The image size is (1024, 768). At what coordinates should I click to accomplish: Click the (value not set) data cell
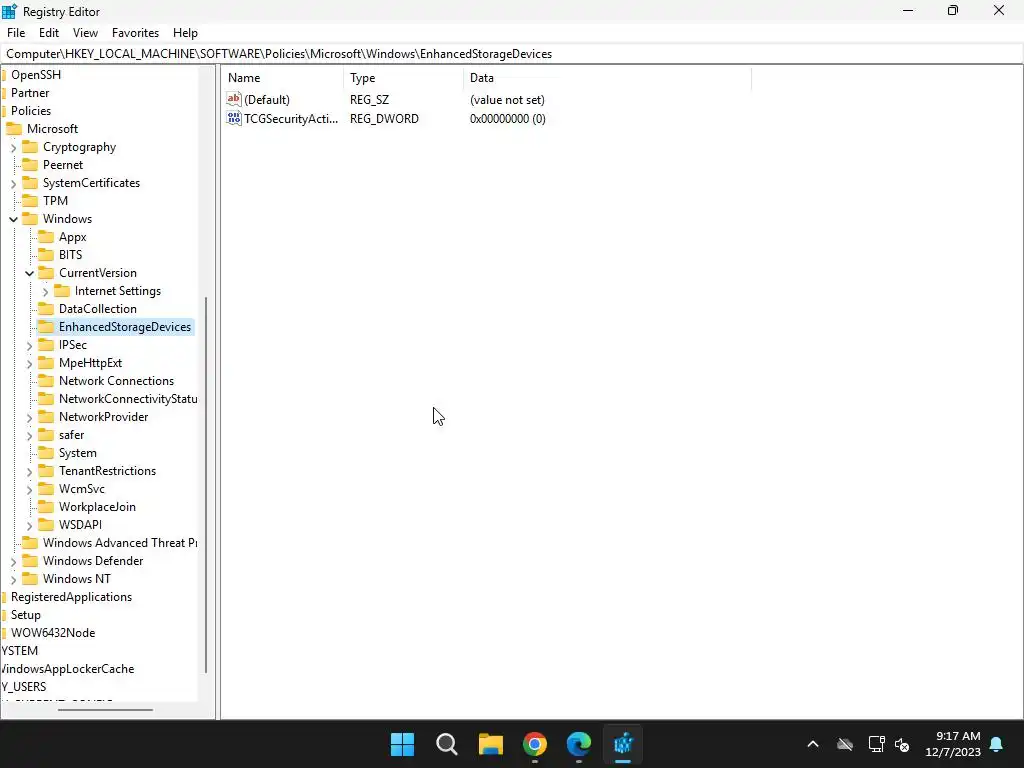click(x=507, y=99)
